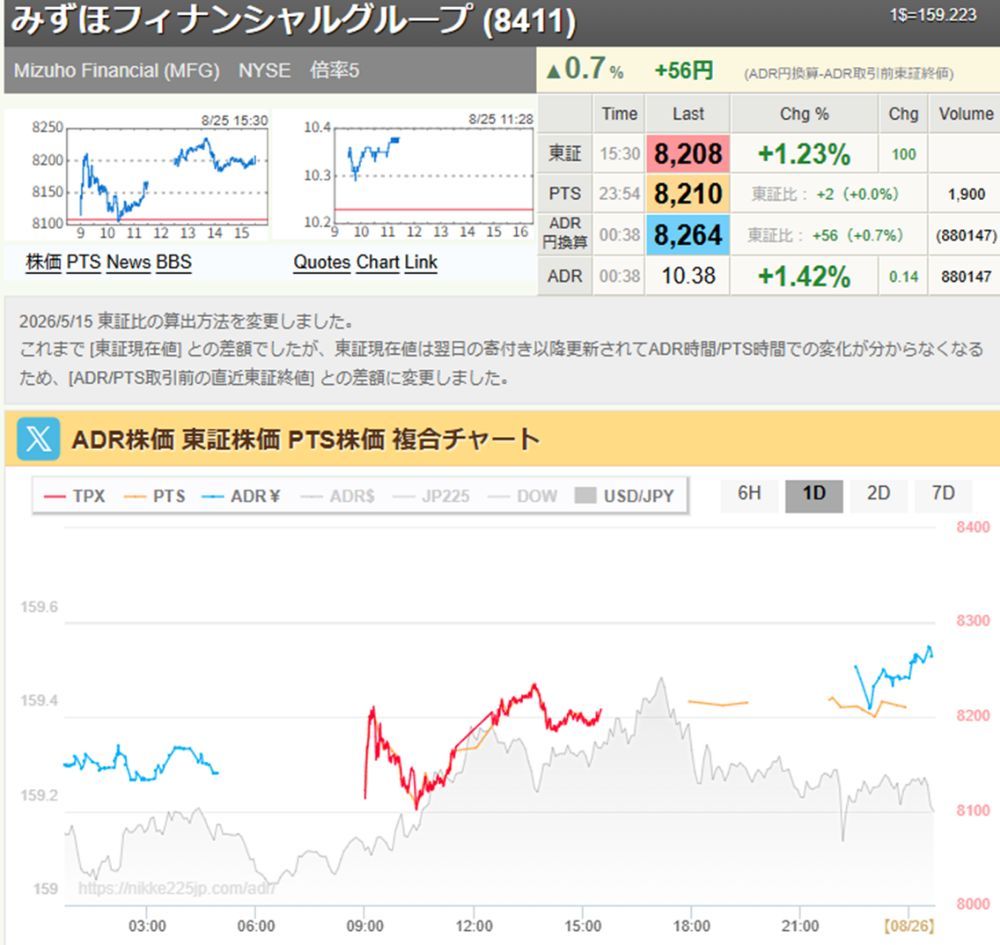Open the PTS link under Tokyo chart

tap(84, 262)
